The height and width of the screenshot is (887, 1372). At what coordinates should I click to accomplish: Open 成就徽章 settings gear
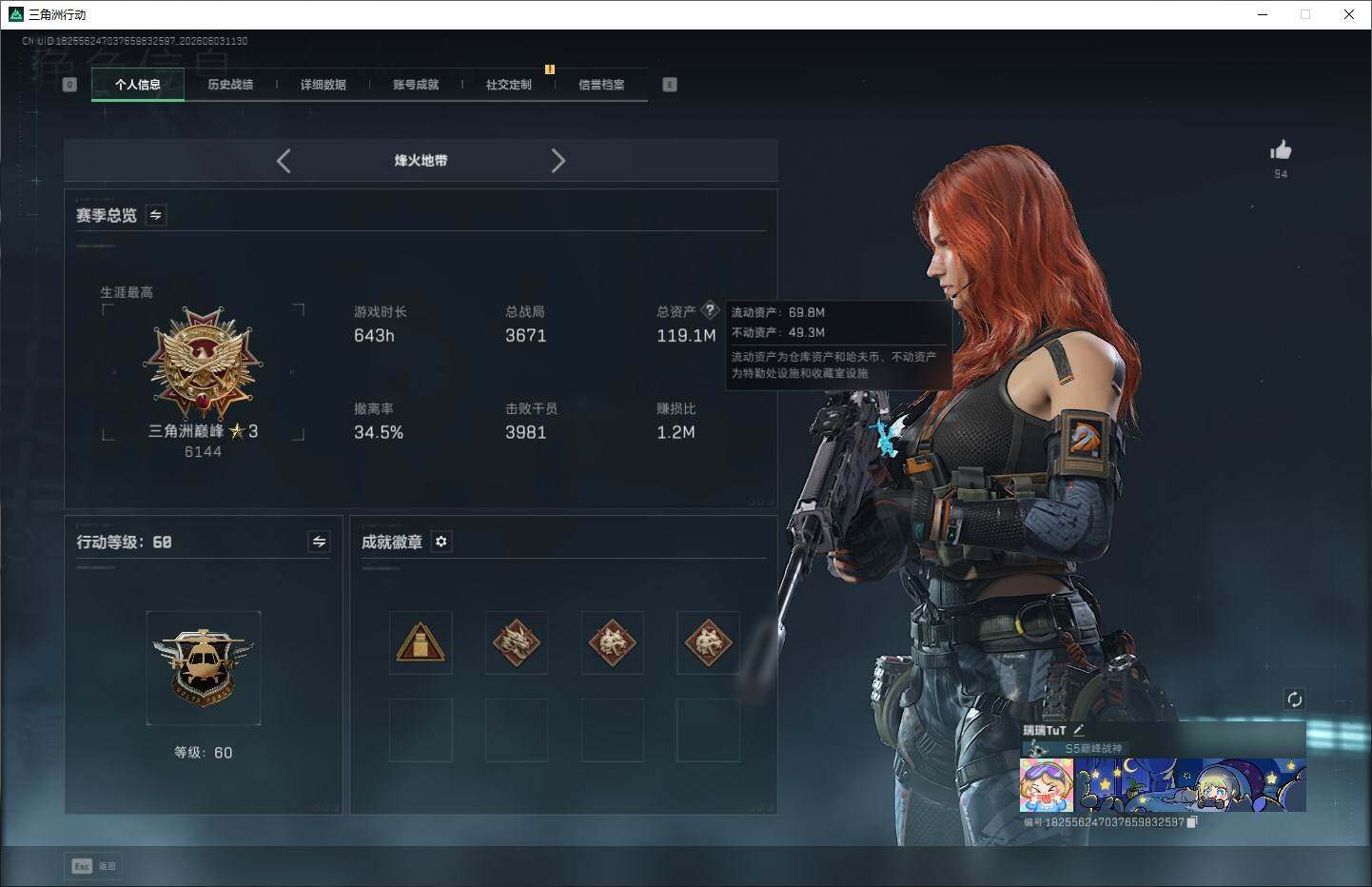pyautogui.click(x=441, y=542)
